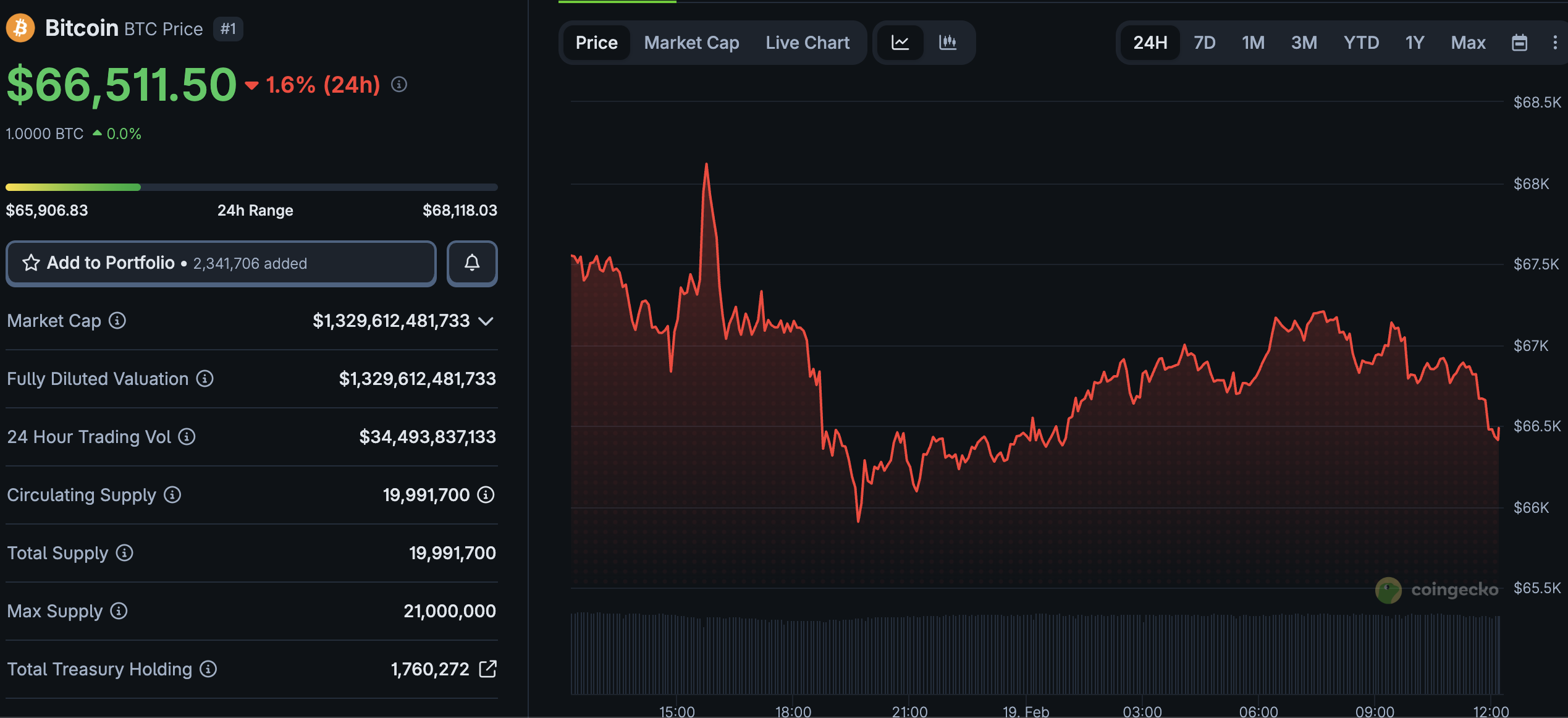The width and height of the screenshot is (1568, 718).
Task: Open the chart more options menu
Action: [x=1555, y=43]
